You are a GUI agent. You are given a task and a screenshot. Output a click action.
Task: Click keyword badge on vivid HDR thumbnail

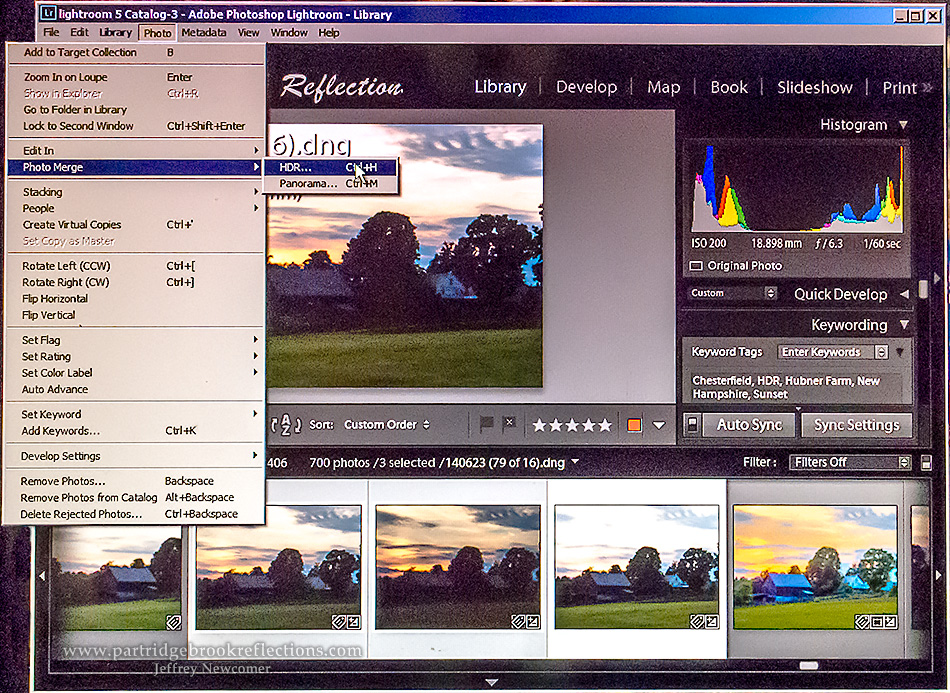pos(861,622)
